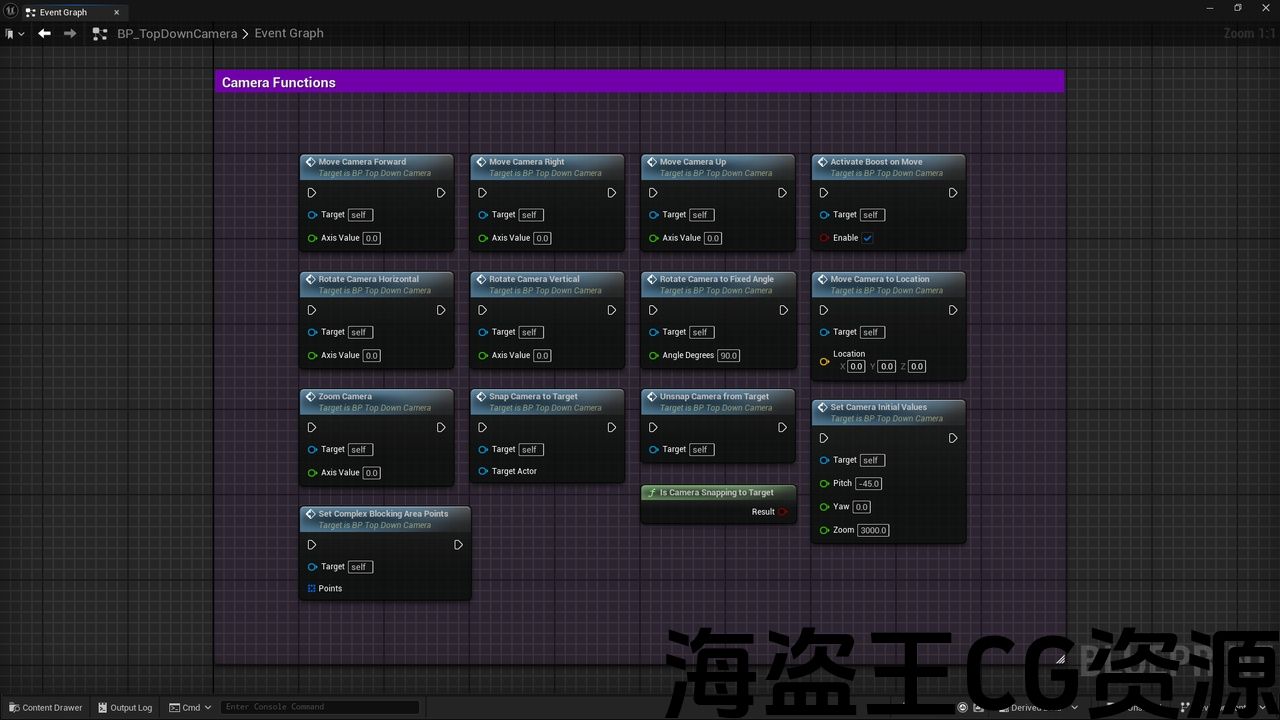
Task: Select Is Camera Snapping to Target node title
Action: (x=717, y=492)
